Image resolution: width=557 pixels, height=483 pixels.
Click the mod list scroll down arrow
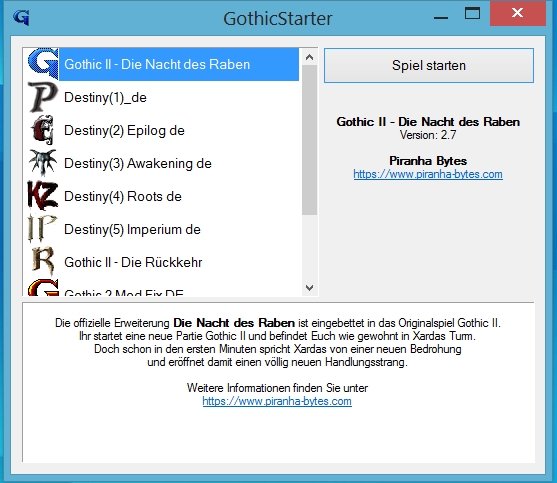tap(309, 287)
